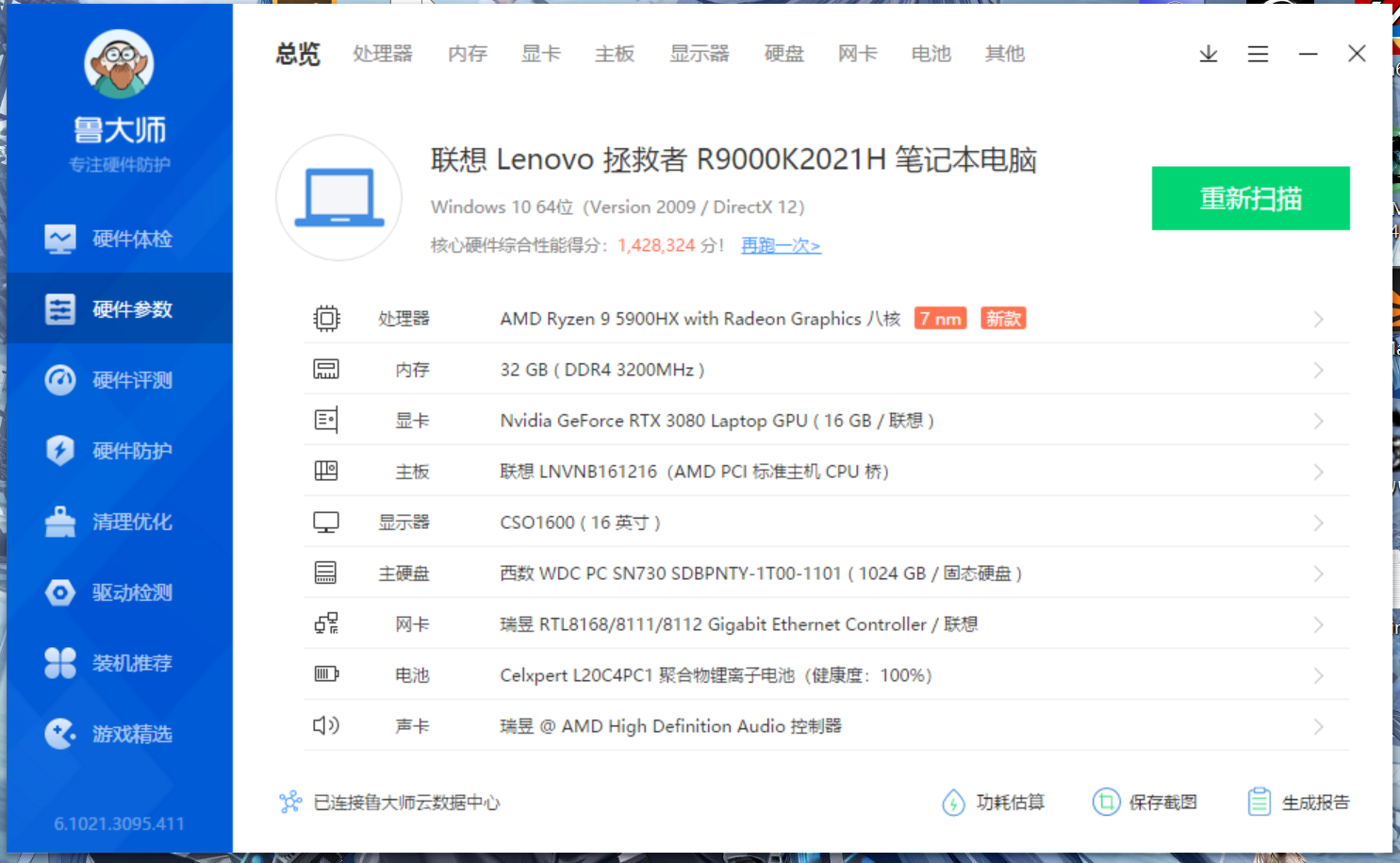Expand the 显卡 row chevron
Viewport: 1400px width, 863px height.
(1318, 422)
